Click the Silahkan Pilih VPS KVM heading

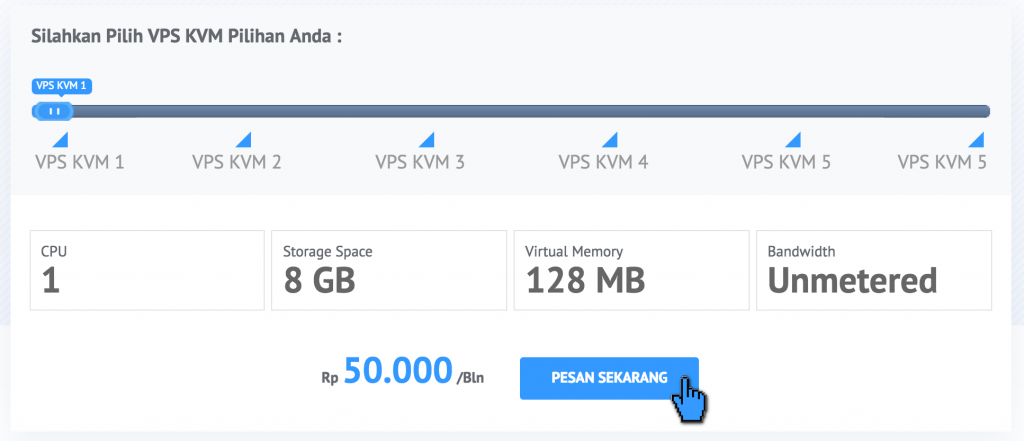coord(187,36)
